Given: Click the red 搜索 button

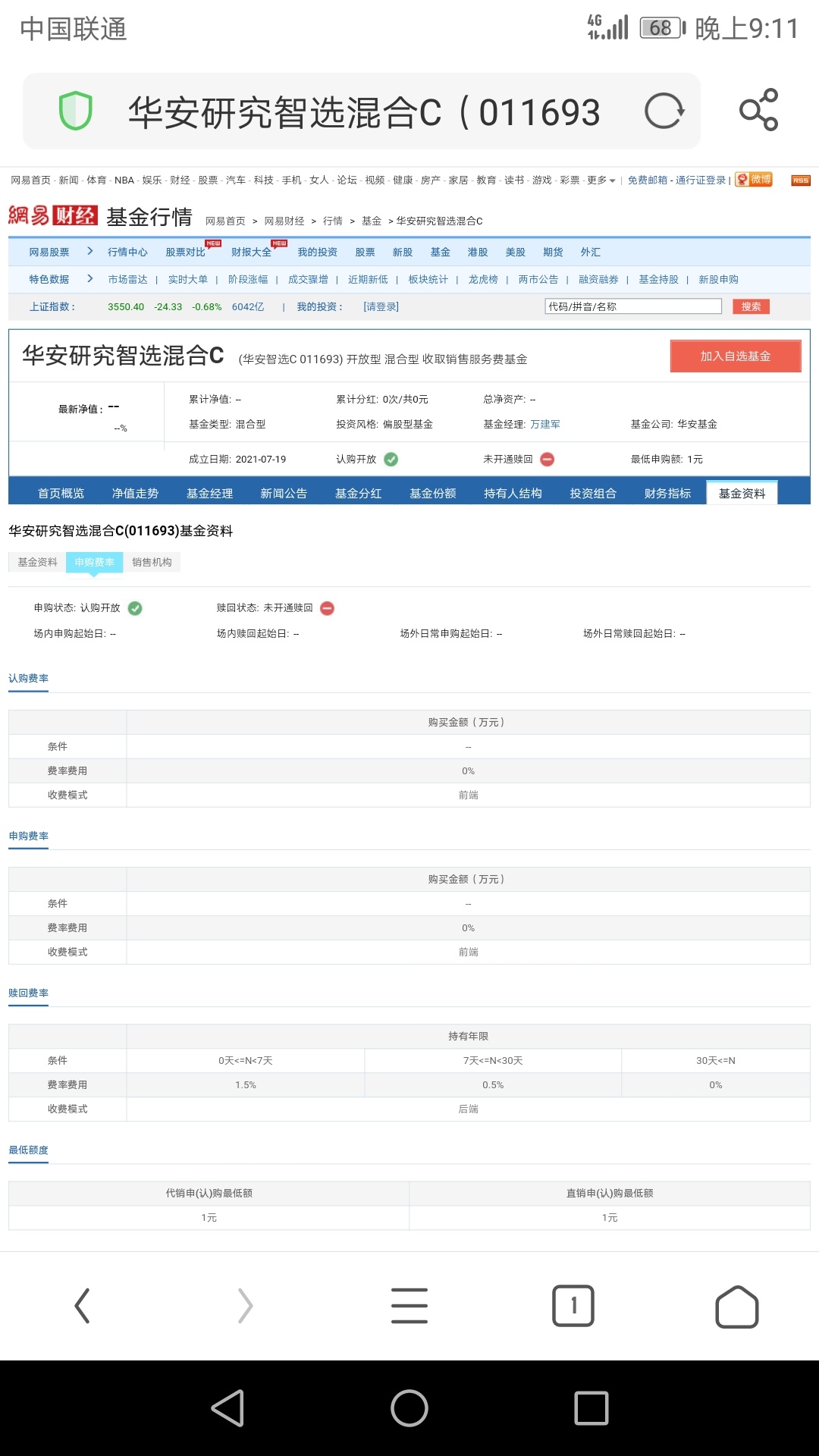Looking at the screenshot, I should [x=751, y=306].
